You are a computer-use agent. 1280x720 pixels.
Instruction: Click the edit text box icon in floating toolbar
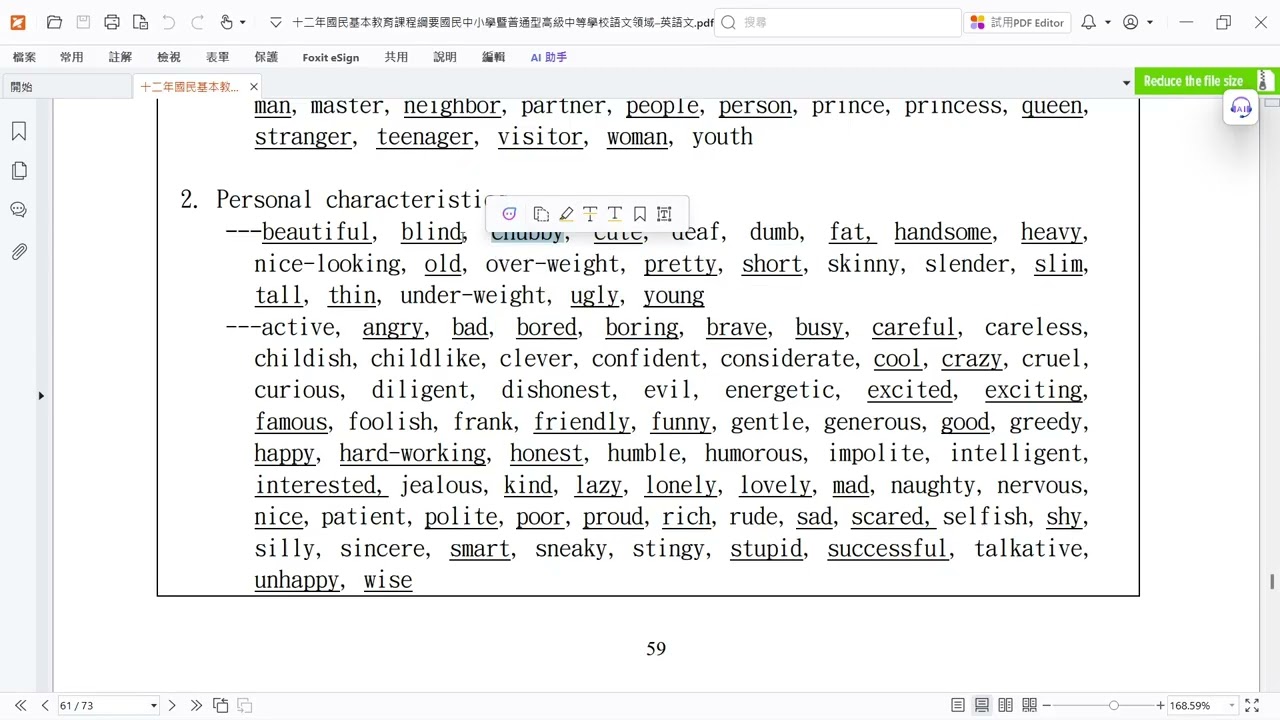[664, 214]
